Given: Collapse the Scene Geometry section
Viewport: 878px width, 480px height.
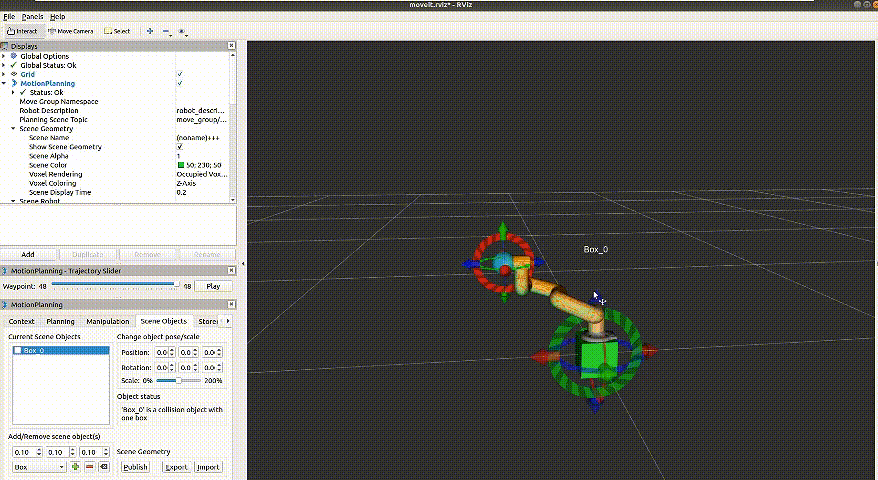Looking at the screenshot, I should (13, 128).
